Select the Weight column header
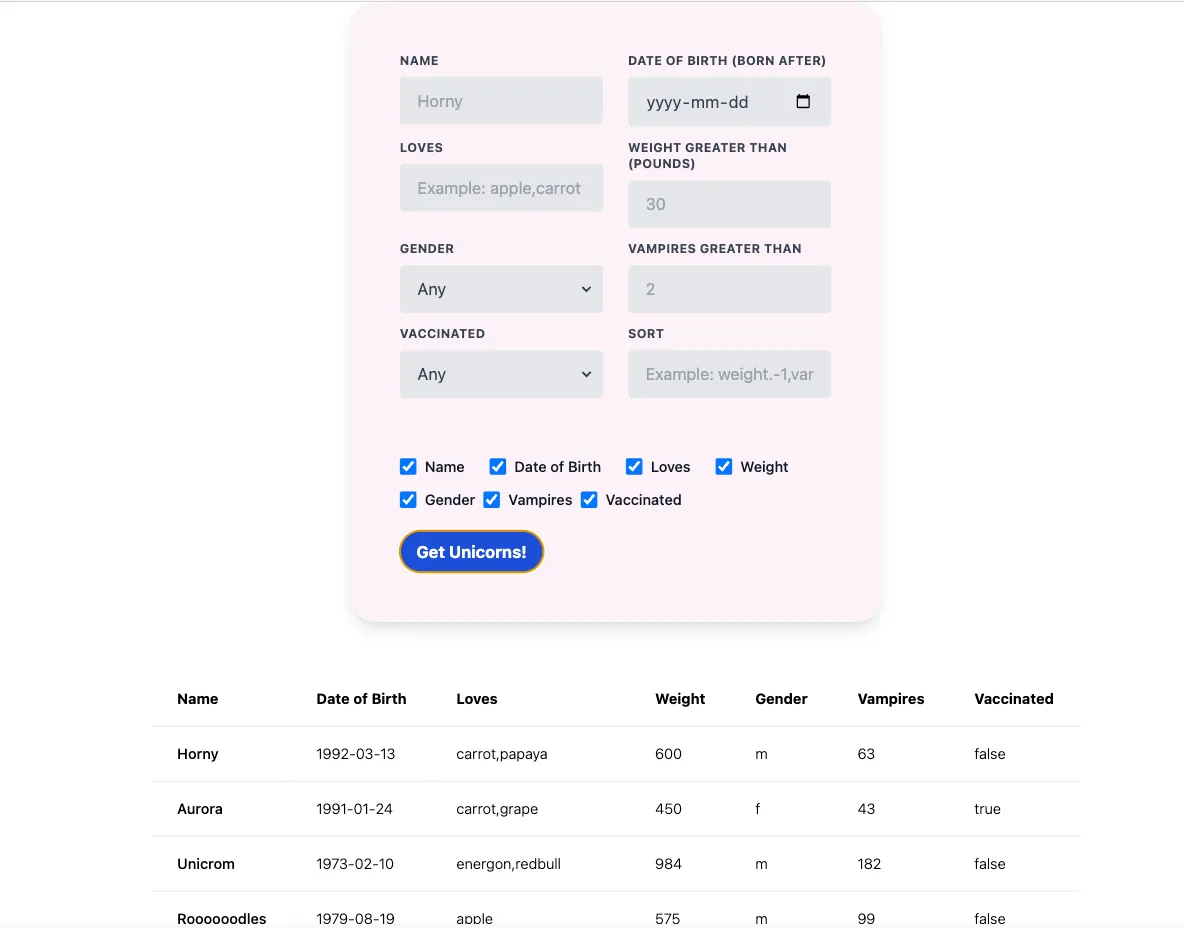 click(680, 699)
